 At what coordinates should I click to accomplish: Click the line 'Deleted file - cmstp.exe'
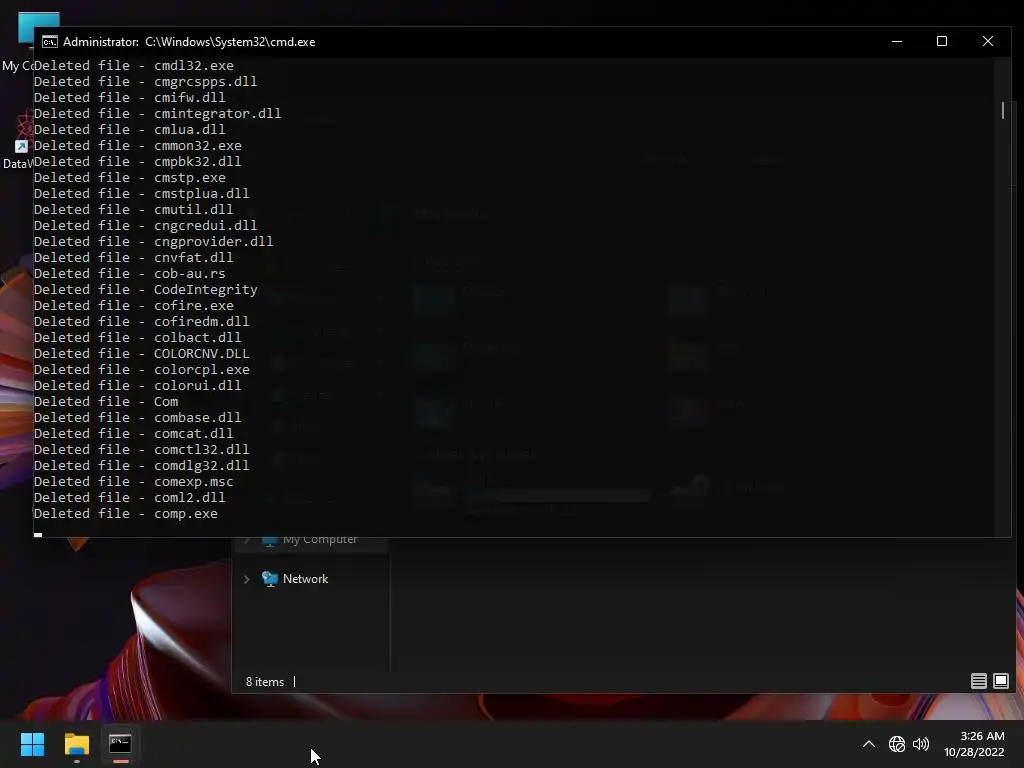(x=129, y=177)
